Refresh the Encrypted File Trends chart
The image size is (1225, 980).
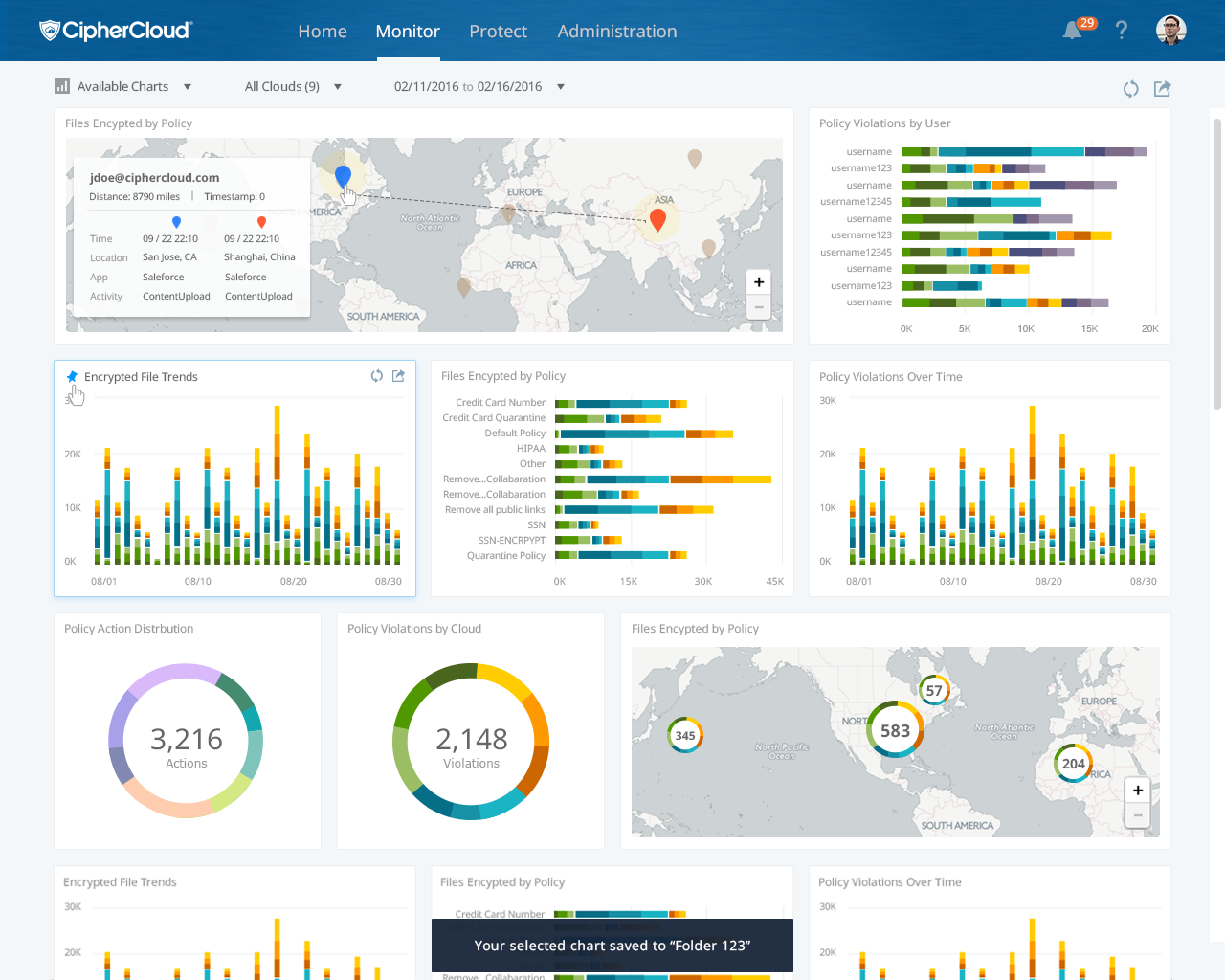pyautogui.click(x=377, y=376)
